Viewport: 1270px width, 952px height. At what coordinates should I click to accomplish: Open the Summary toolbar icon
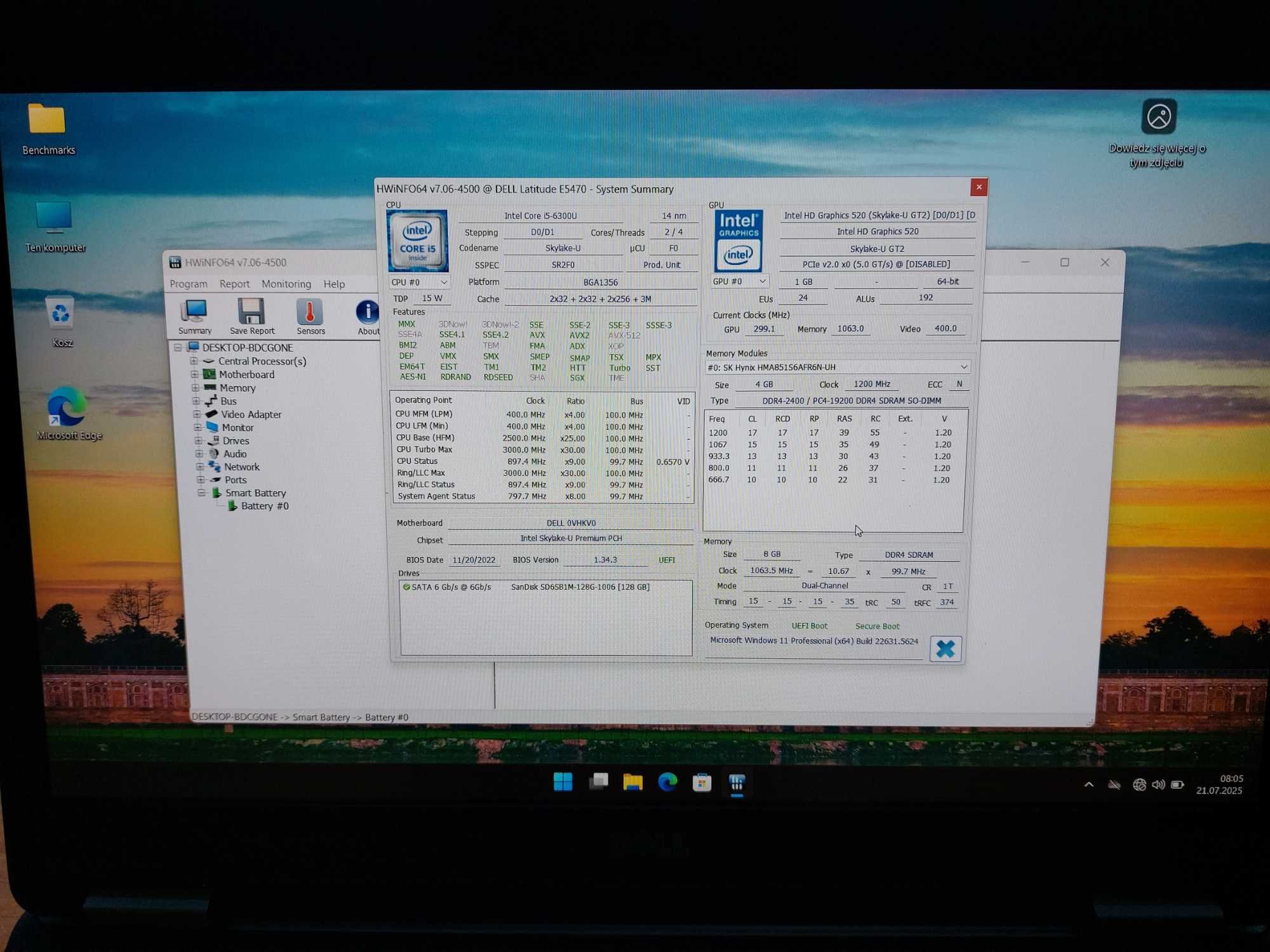[x=194, y=317]
